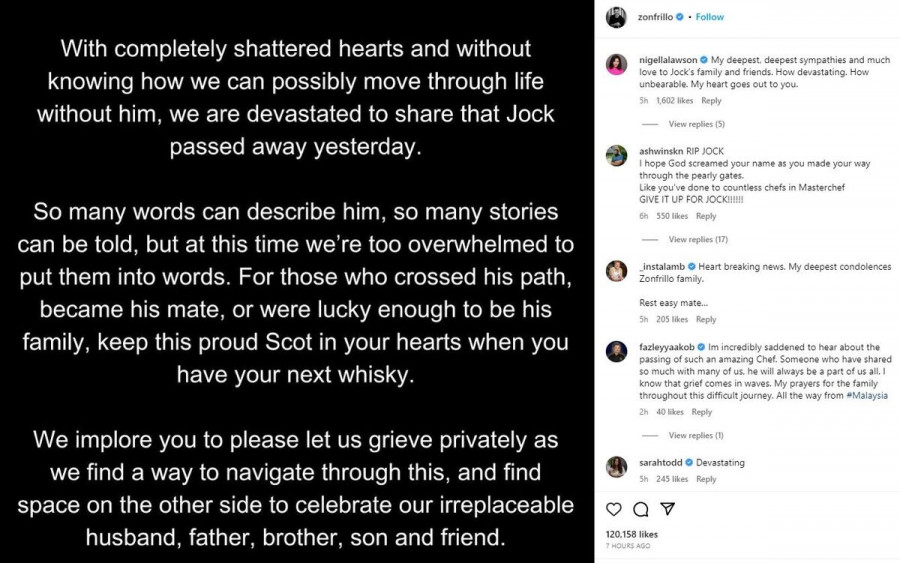Show 1,602 likes on nigellalawson's comment
Viewport: 900px width, 563px height.
[676, 101]
